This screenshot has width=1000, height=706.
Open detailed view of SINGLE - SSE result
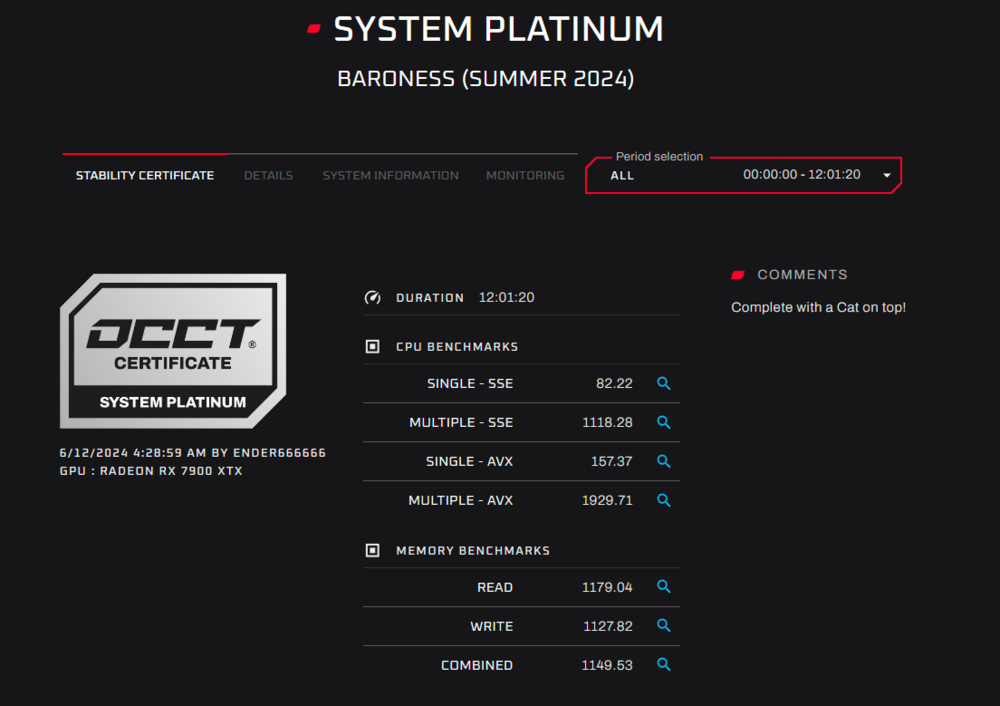click(663, 384)
